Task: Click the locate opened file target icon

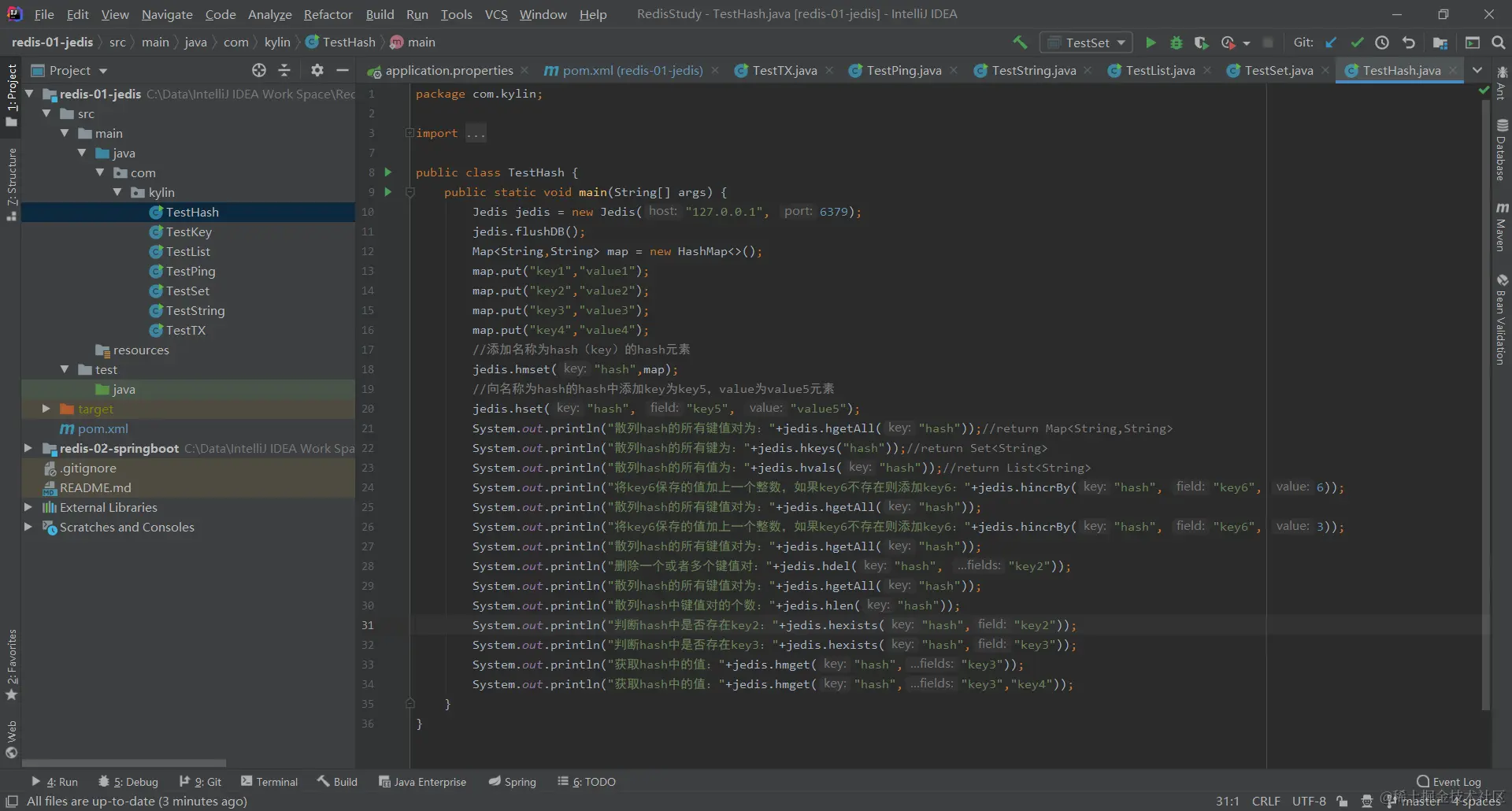Action: pyautogui.click(x=259, y=70)
